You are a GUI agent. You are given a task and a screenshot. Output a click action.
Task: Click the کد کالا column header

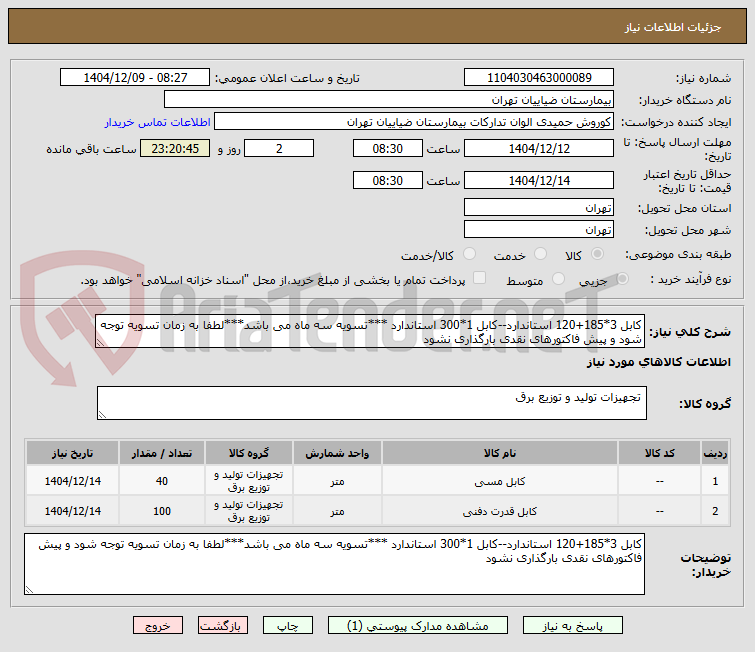(659, 453)
